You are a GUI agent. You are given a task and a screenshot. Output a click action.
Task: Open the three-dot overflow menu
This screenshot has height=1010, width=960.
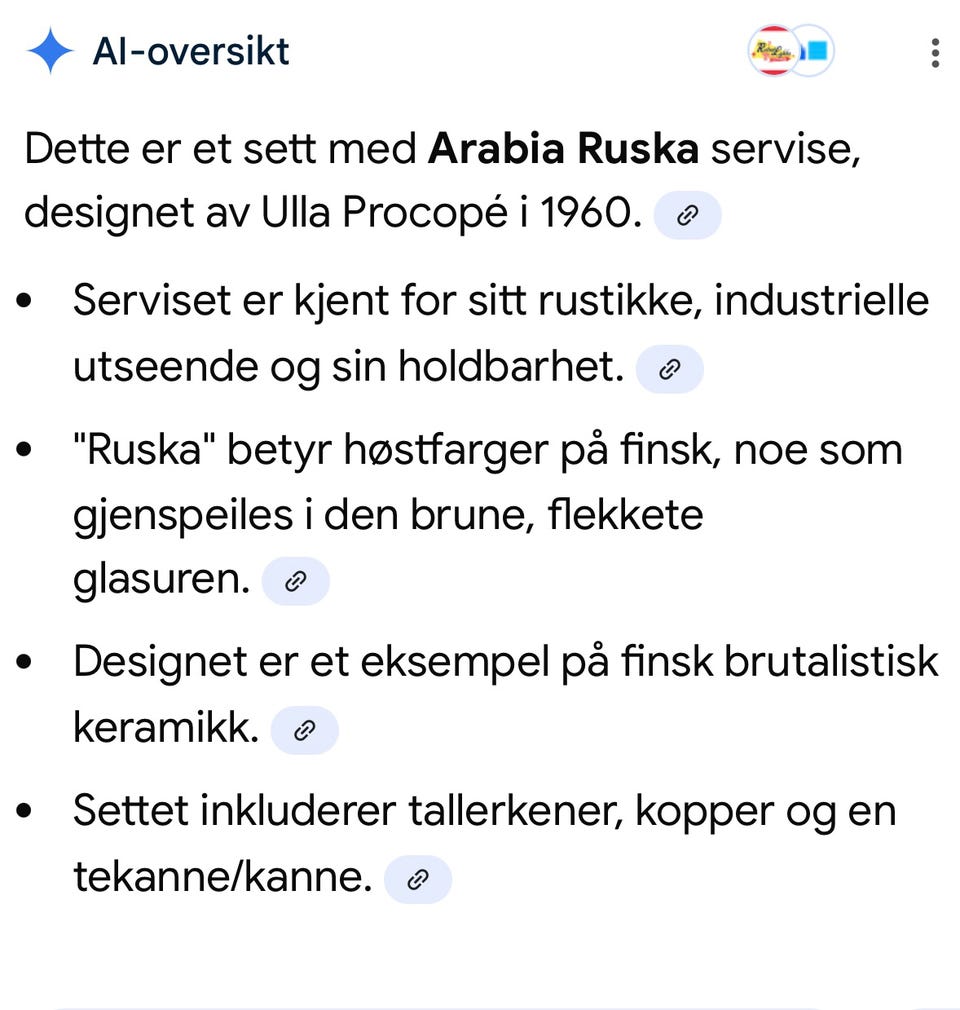[935, 52]
